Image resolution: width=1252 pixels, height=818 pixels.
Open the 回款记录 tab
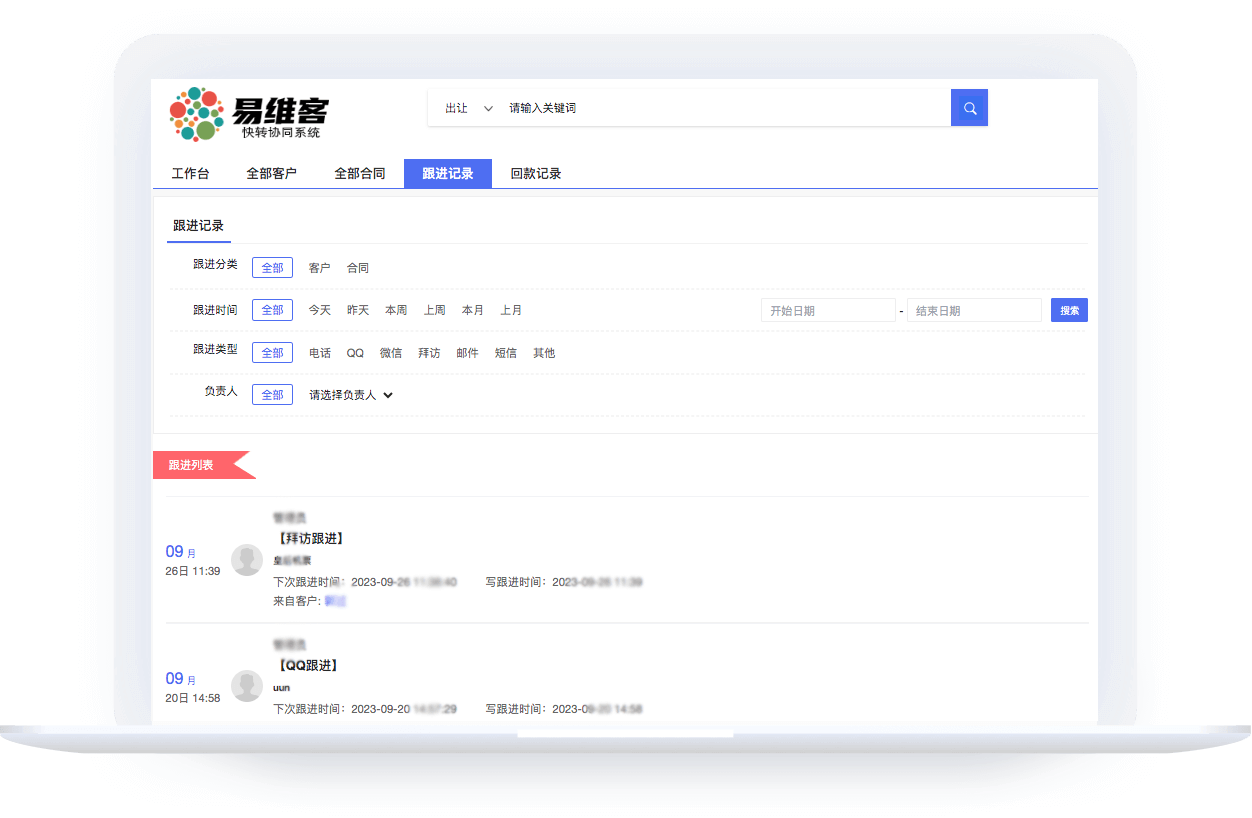[x=536, y=174]
